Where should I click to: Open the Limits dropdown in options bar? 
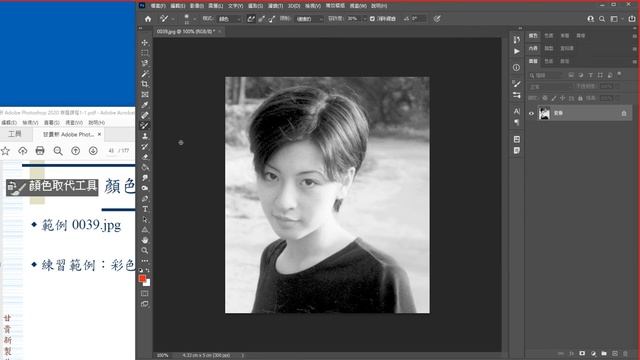tap(309, 19)
